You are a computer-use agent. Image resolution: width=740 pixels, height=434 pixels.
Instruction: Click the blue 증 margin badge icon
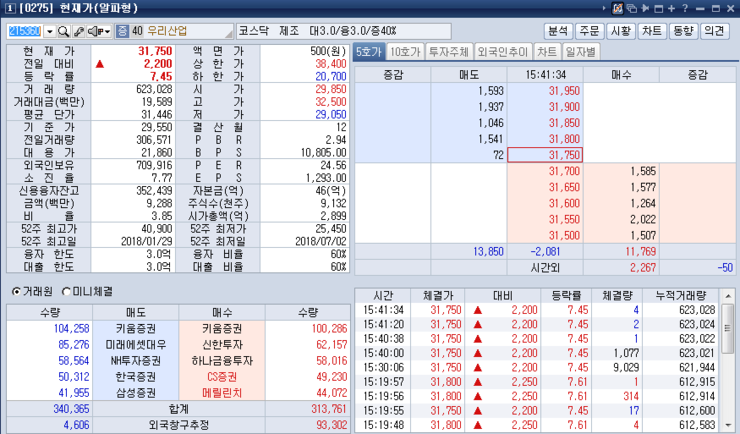point(122,32)
